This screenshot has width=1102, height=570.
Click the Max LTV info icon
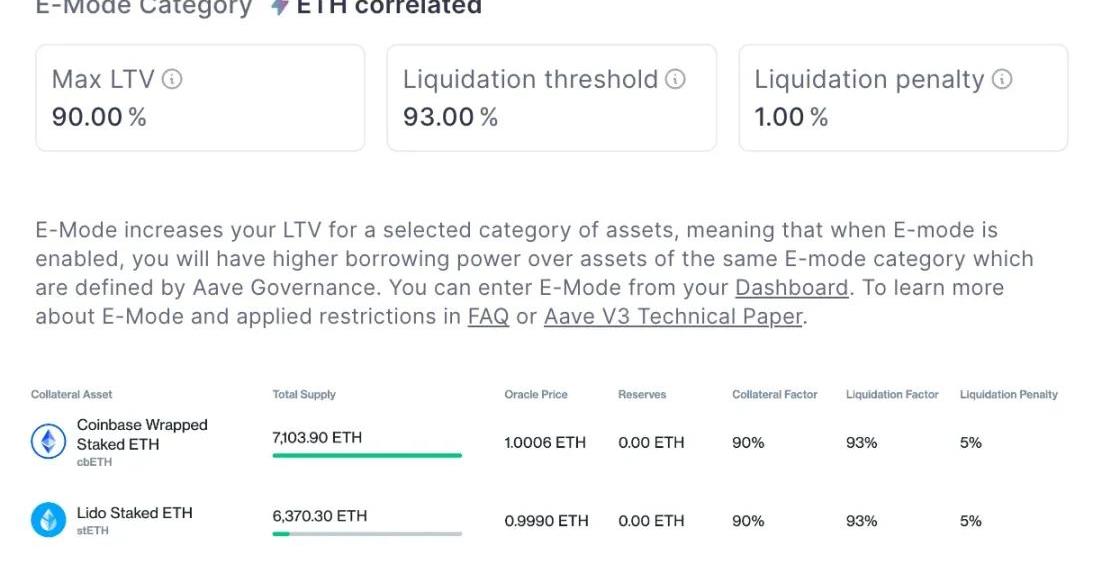[172, 79]
